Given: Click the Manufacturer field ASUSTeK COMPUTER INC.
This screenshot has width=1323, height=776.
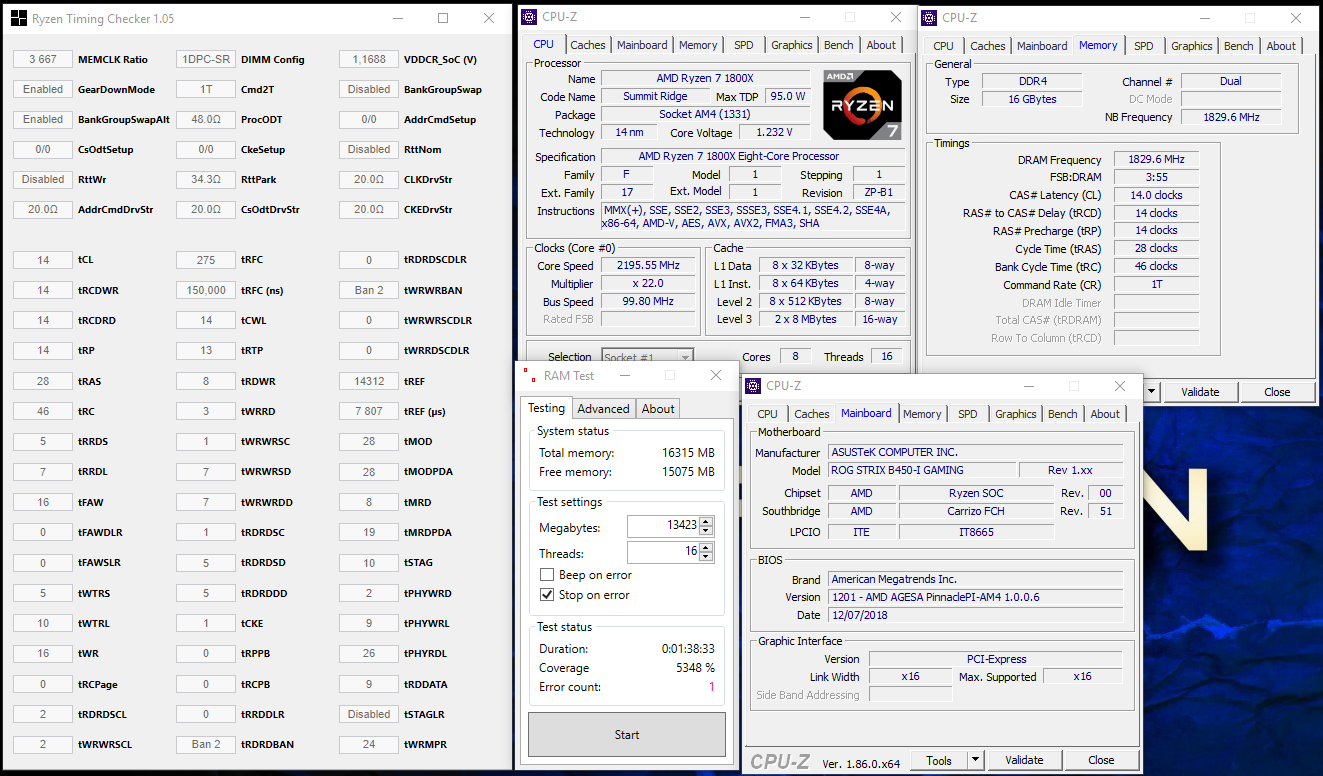Looking at the screenshot, I should pyautogui.click(x=975, y=452).
